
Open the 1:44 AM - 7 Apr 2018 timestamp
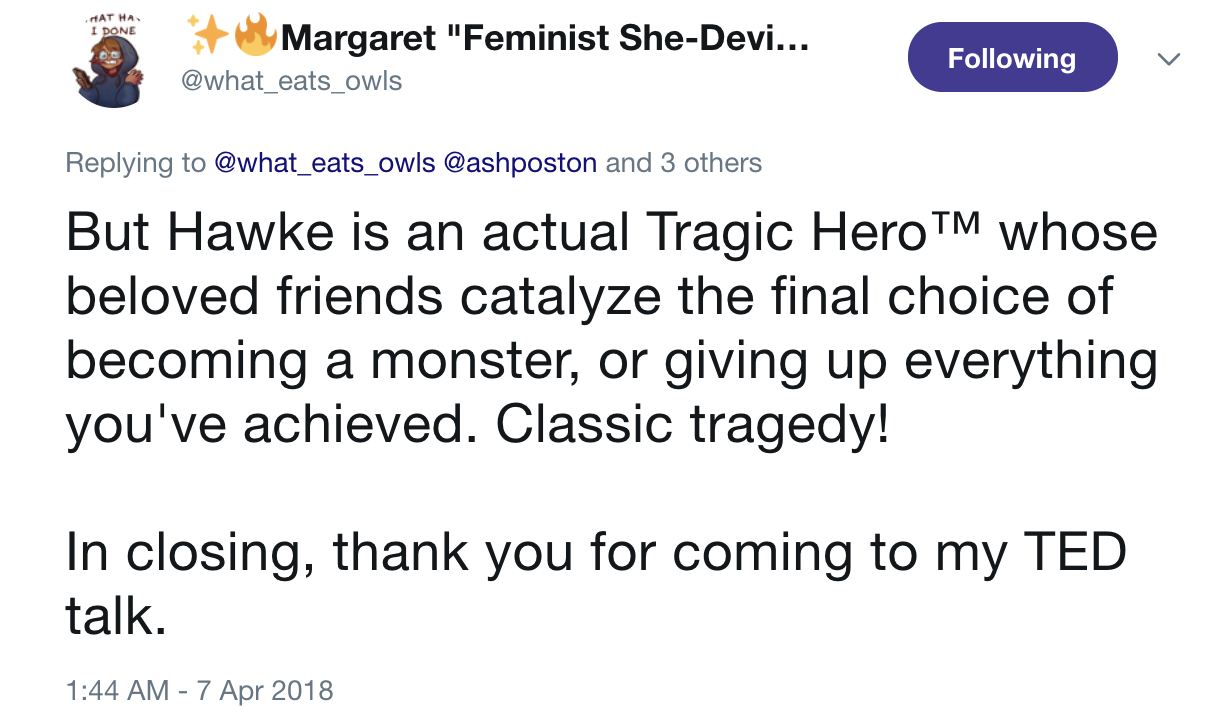tap(199, 690)
